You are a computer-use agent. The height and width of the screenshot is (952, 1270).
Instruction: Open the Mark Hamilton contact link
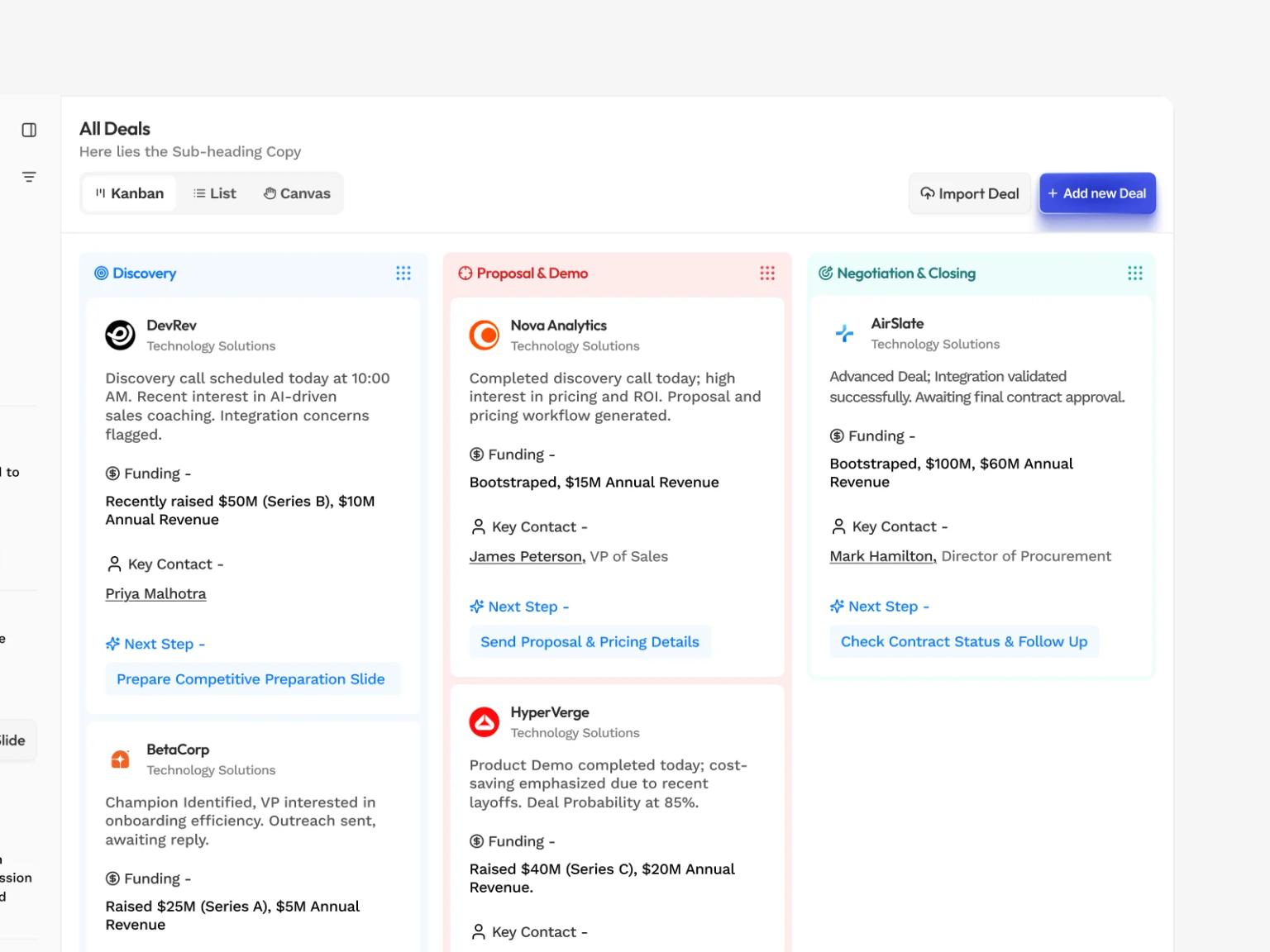point(883,556)
